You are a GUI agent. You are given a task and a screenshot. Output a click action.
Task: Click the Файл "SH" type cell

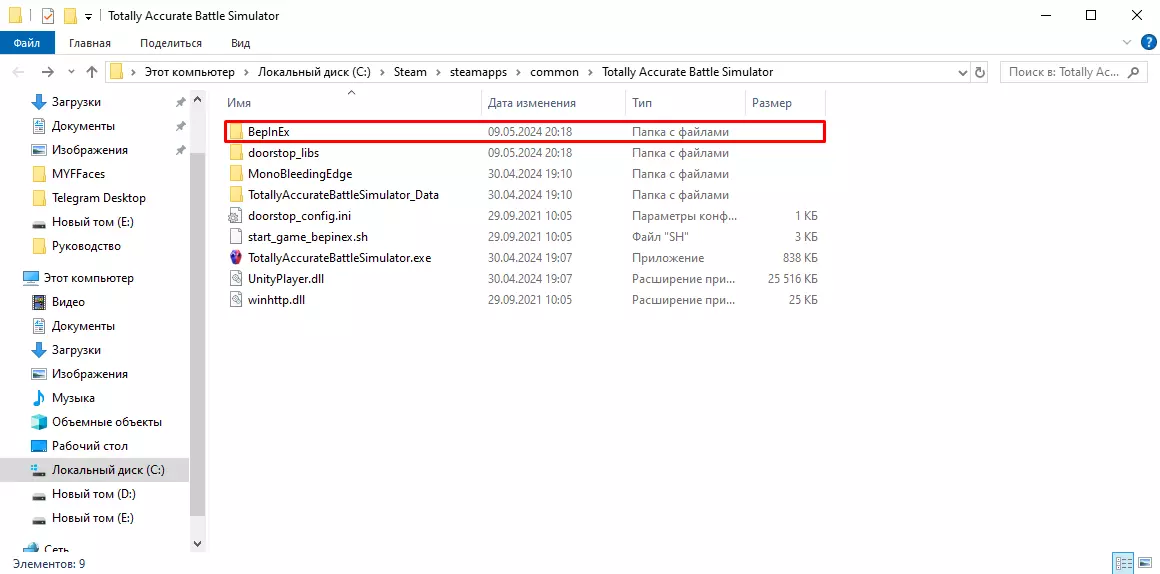point(661,237)
